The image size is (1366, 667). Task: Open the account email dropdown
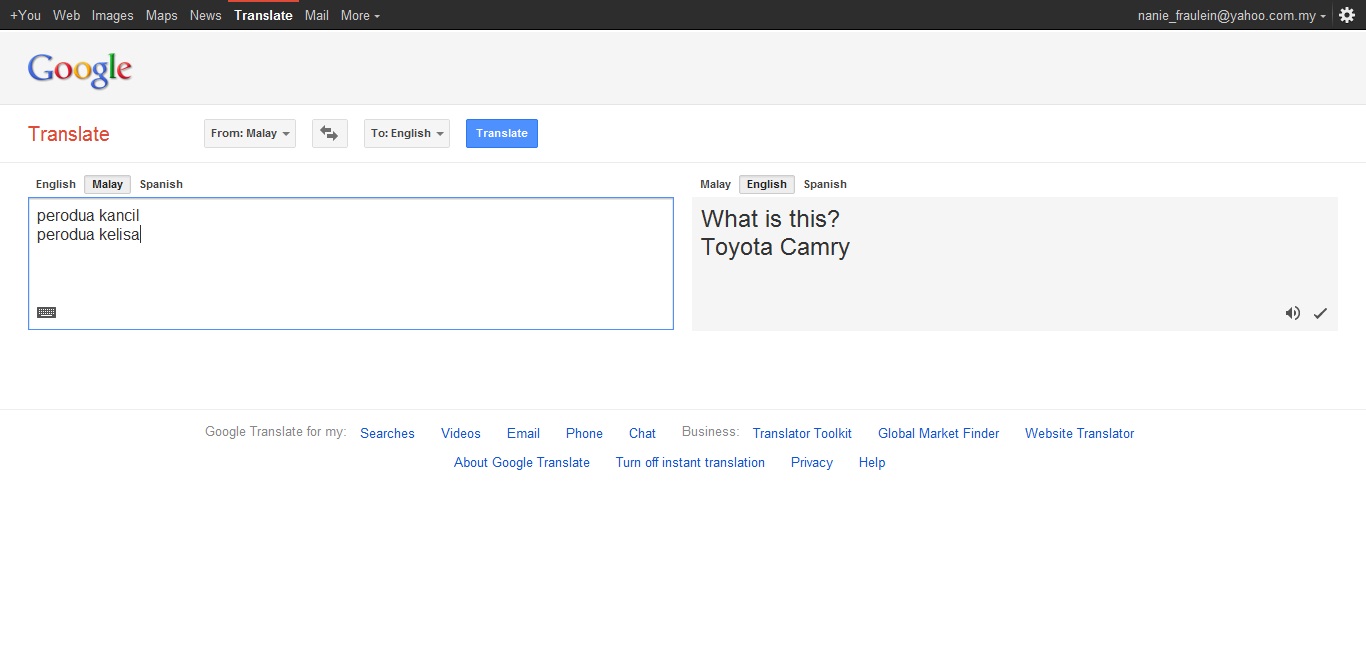pyautogui.click(x=1232, y=16)
